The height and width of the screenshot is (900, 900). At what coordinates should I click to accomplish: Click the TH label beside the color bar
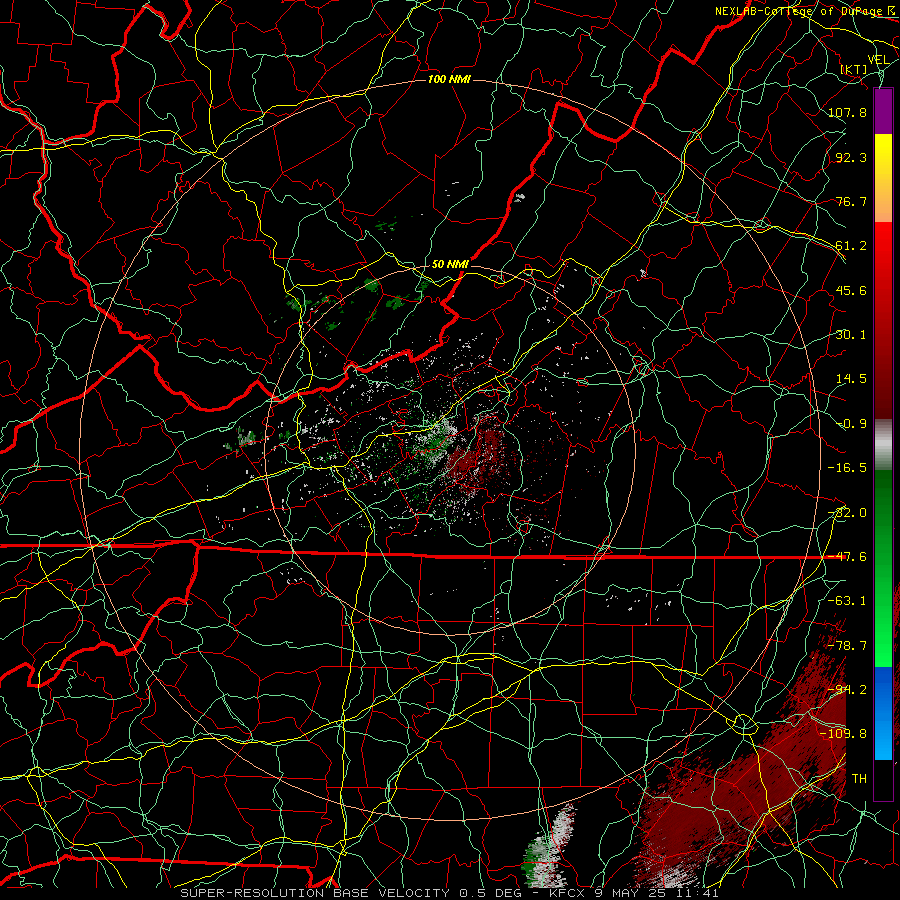tap(859, 779)
